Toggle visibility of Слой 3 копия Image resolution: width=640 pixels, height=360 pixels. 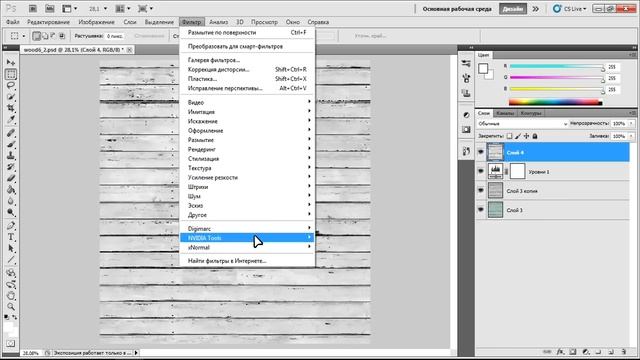(x=481, y=191)
